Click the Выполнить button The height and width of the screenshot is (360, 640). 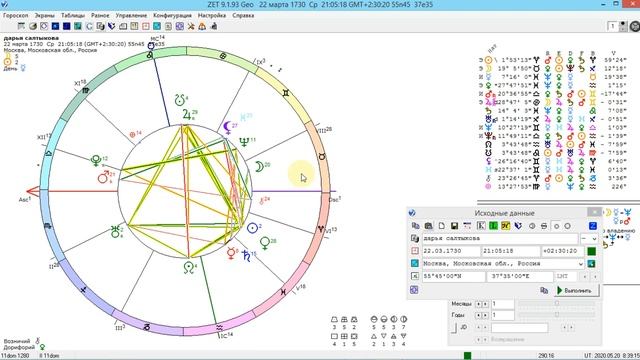[577, 291]
